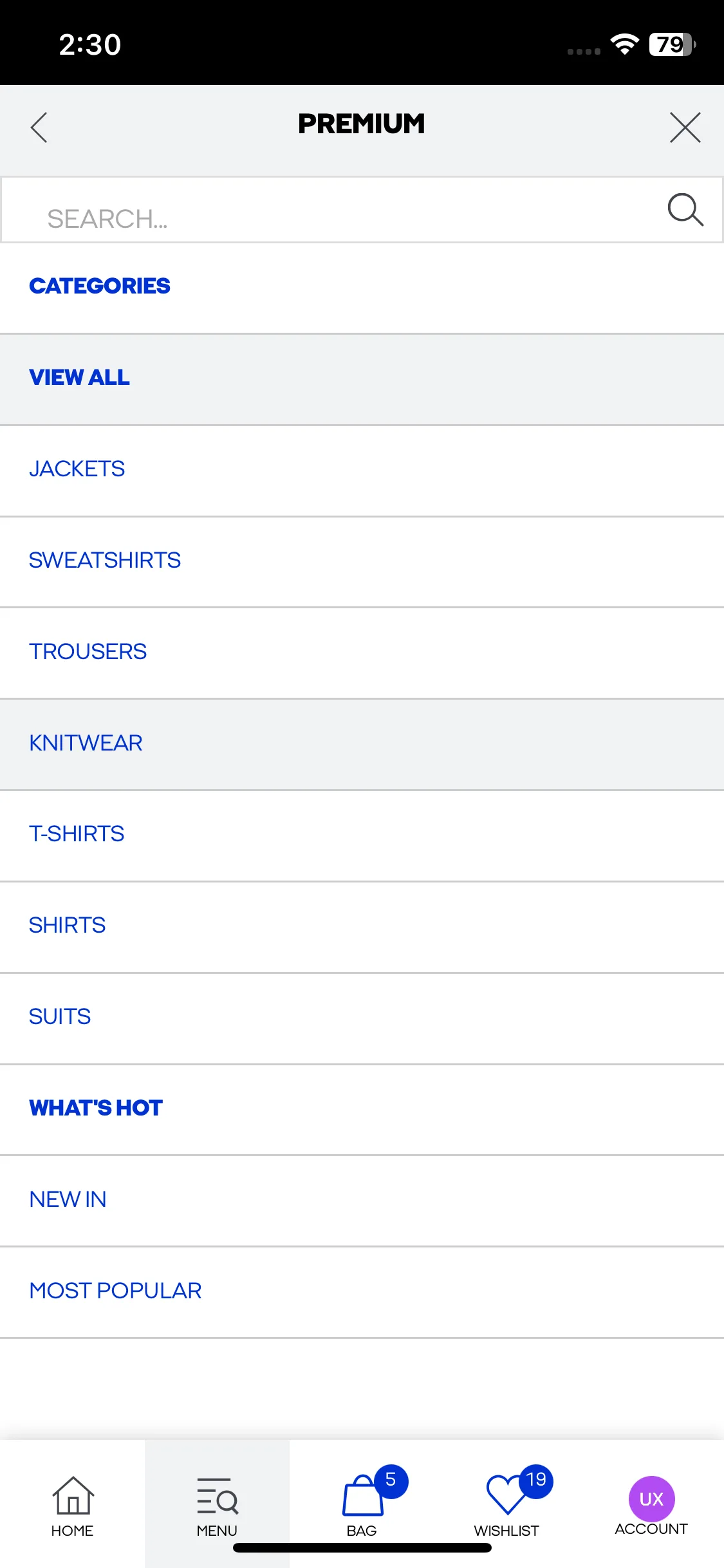Choose the Sweatshirts category
The height and width of the screenshot is (1568, 724).
tap(362, 562)
